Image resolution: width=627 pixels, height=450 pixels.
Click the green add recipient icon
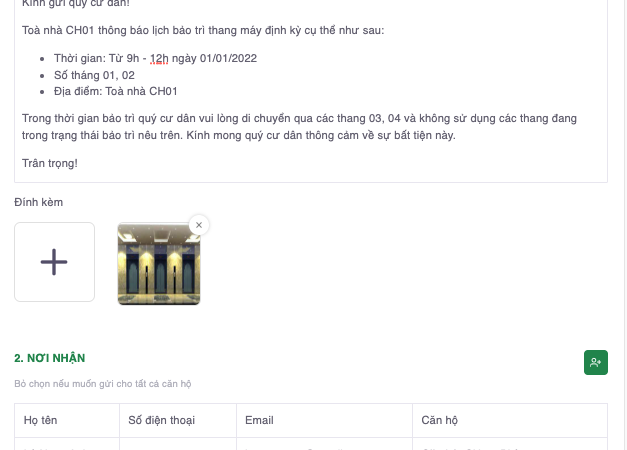(x=596, y=362)
